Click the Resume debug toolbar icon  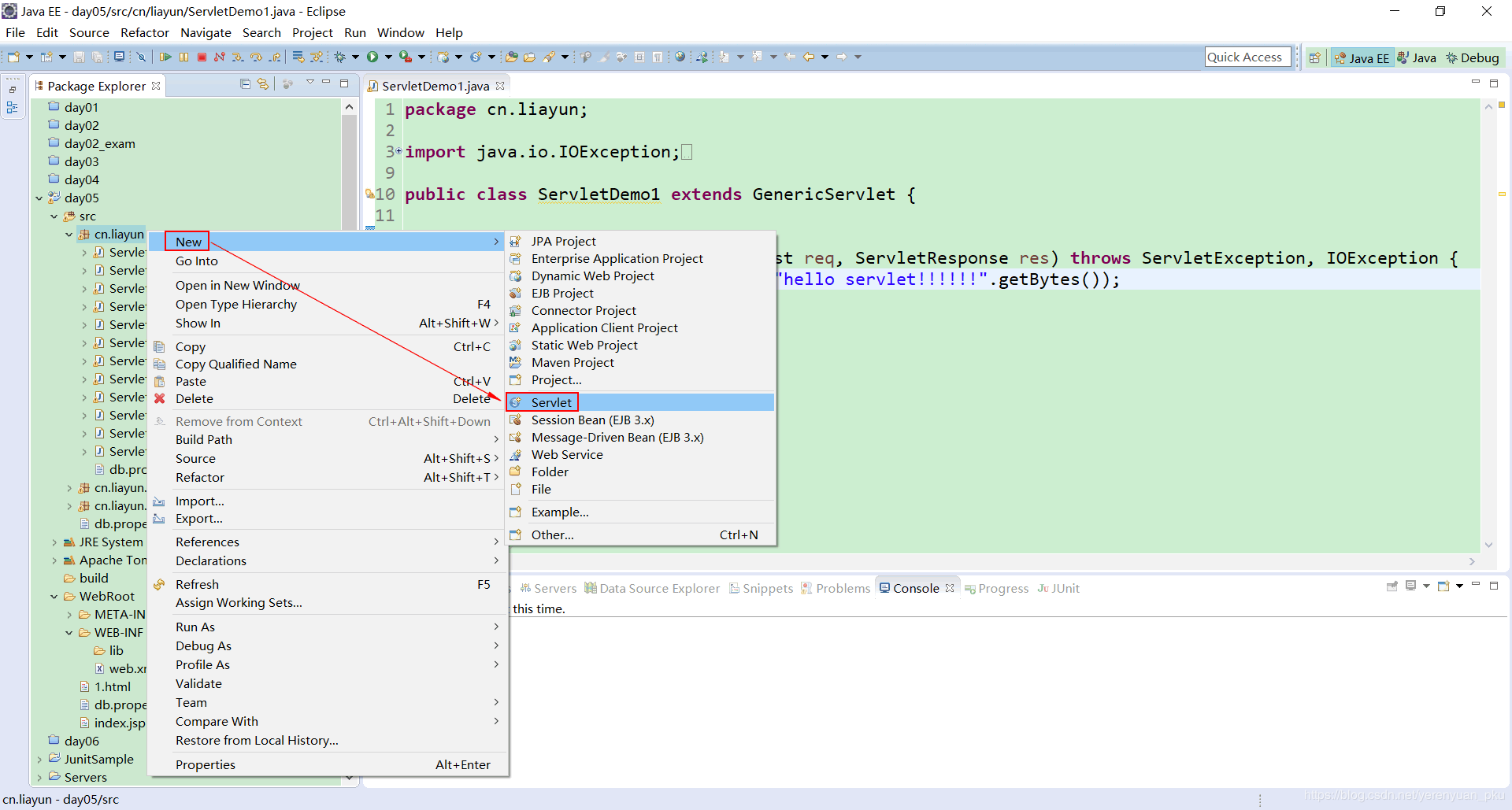click(165, 57)
